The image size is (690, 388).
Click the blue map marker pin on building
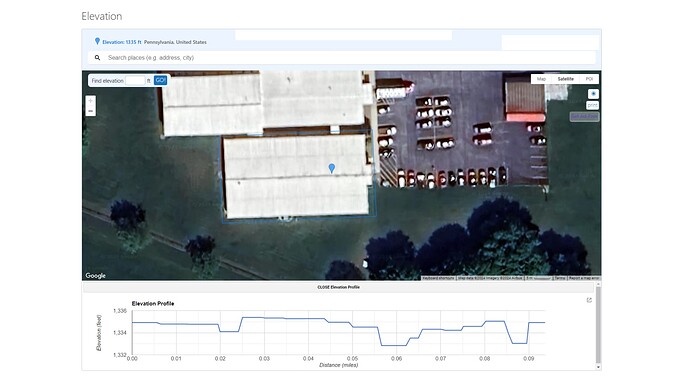point(332,168)
